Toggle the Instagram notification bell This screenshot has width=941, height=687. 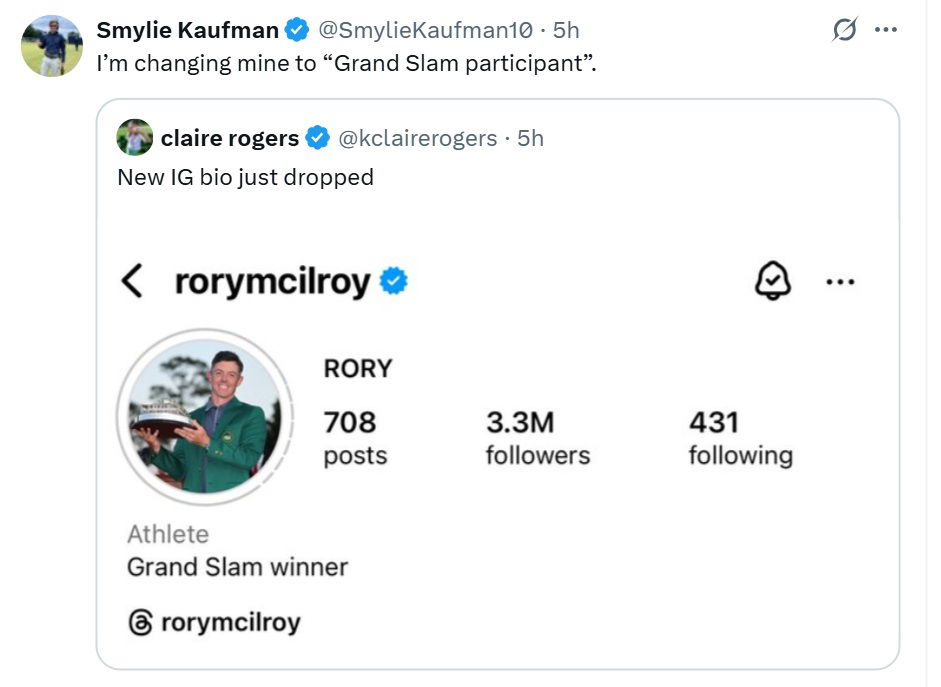pyautogui.click(x=772, y=282)
